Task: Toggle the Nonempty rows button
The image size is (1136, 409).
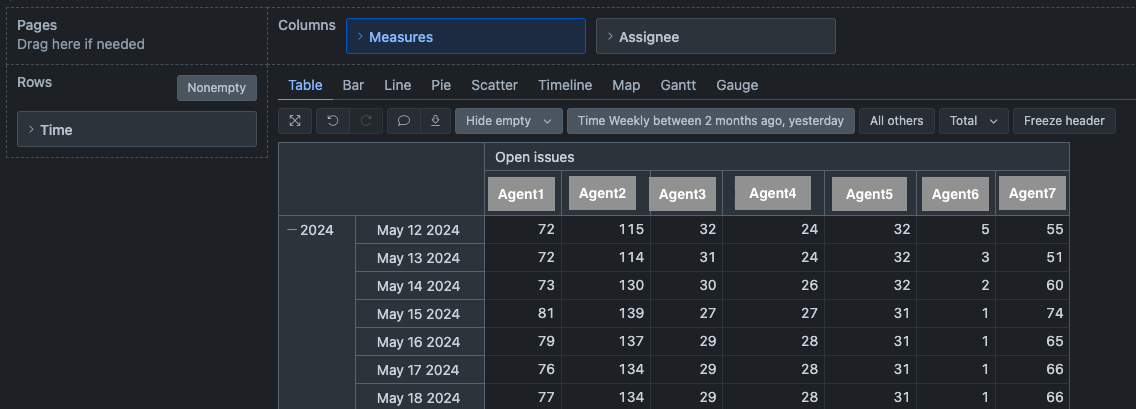Action: click(x=217, y=88)
